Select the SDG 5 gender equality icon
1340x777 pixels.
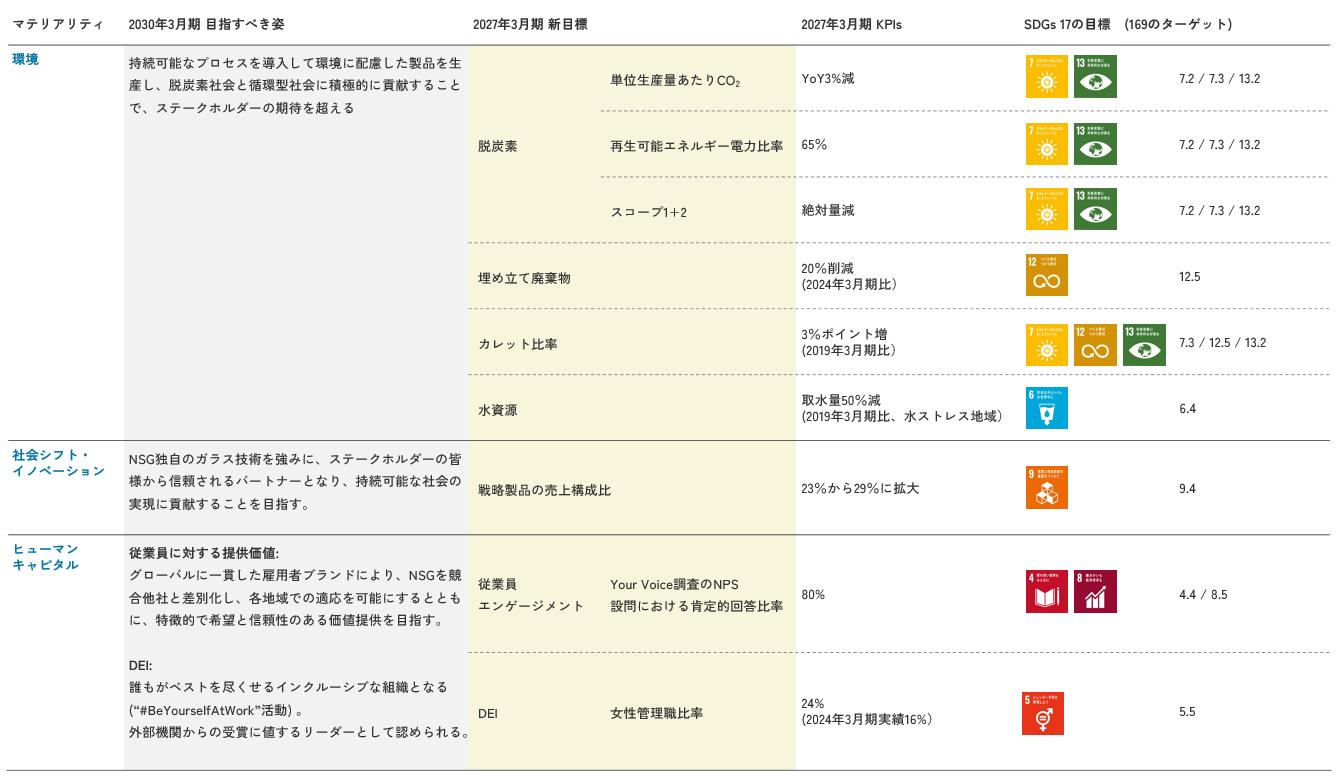pos(1043,714)
